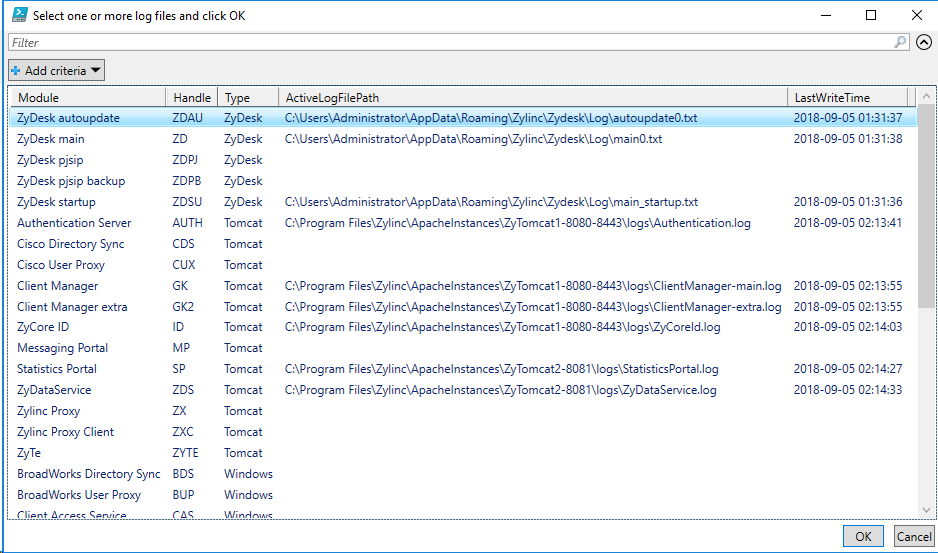Click the autoupdate0.txt log file path
The image size is (938, 553).
pyautogui.click(x=491, y=118)
